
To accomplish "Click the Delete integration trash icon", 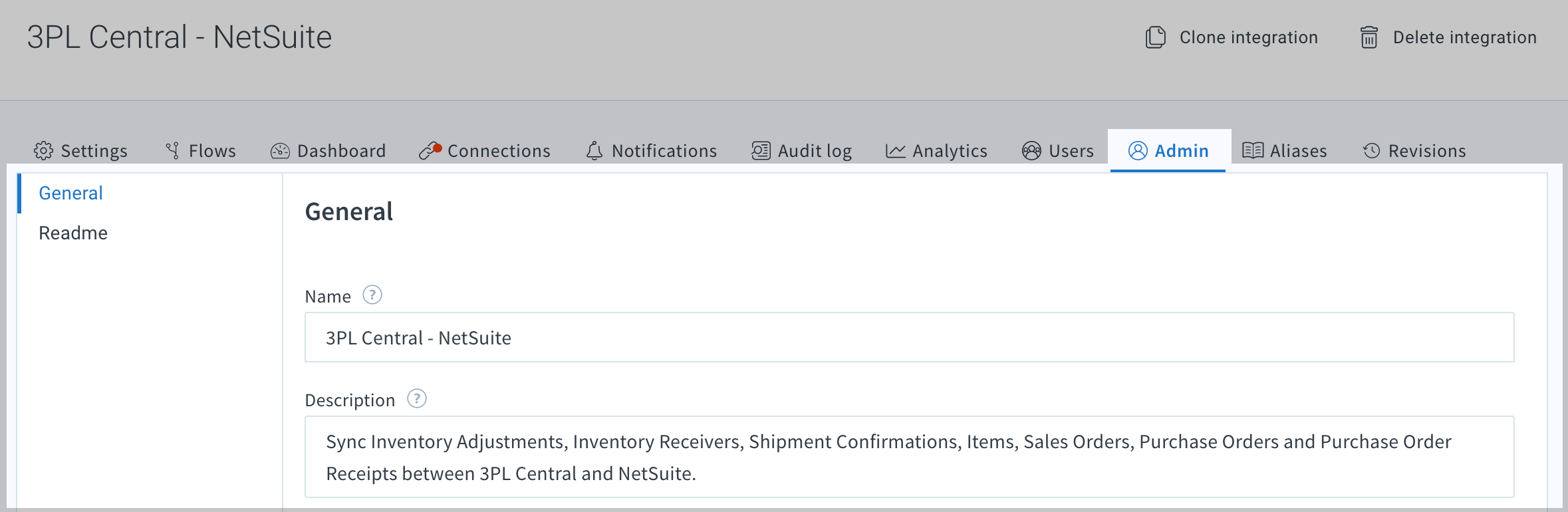I will [1369, 37].
